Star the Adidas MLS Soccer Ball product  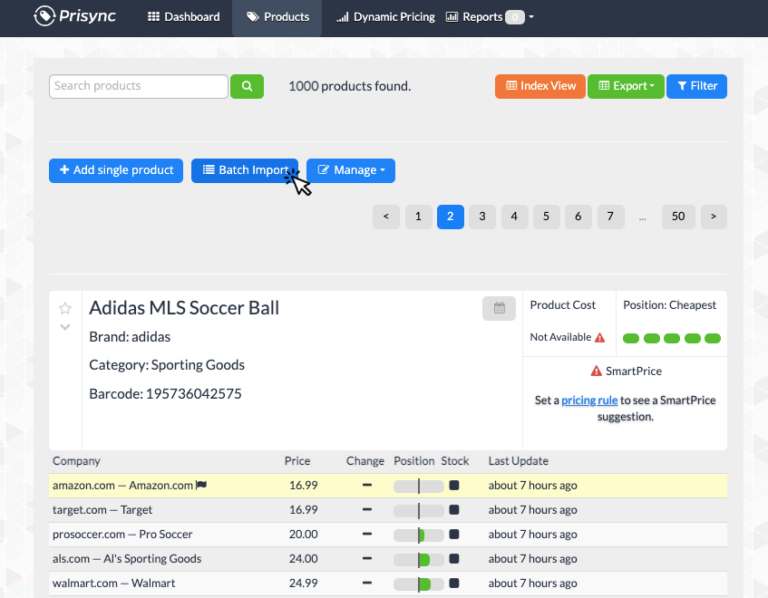tap(65, 308)
